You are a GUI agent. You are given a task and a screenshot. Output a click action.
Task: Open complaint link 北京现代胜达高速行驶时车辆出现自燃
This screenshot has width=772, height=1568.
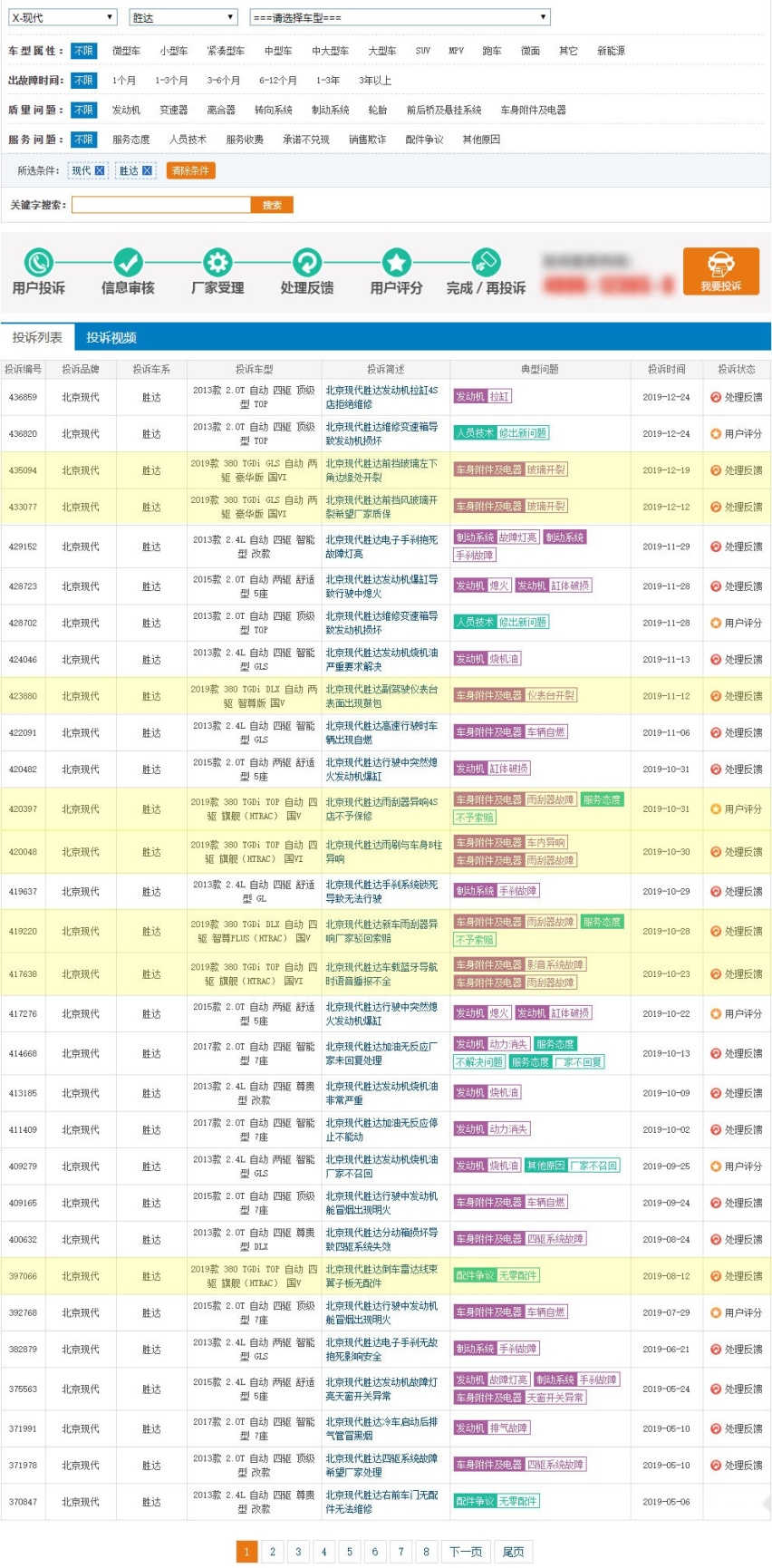coord(381,732)
